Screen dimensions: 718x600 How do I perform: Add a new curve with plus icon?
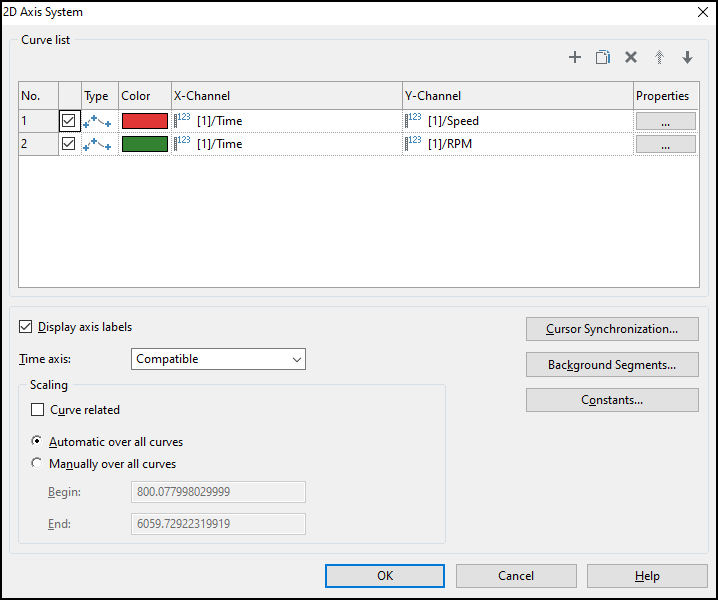pyautogui.click(x=574, y=58)
